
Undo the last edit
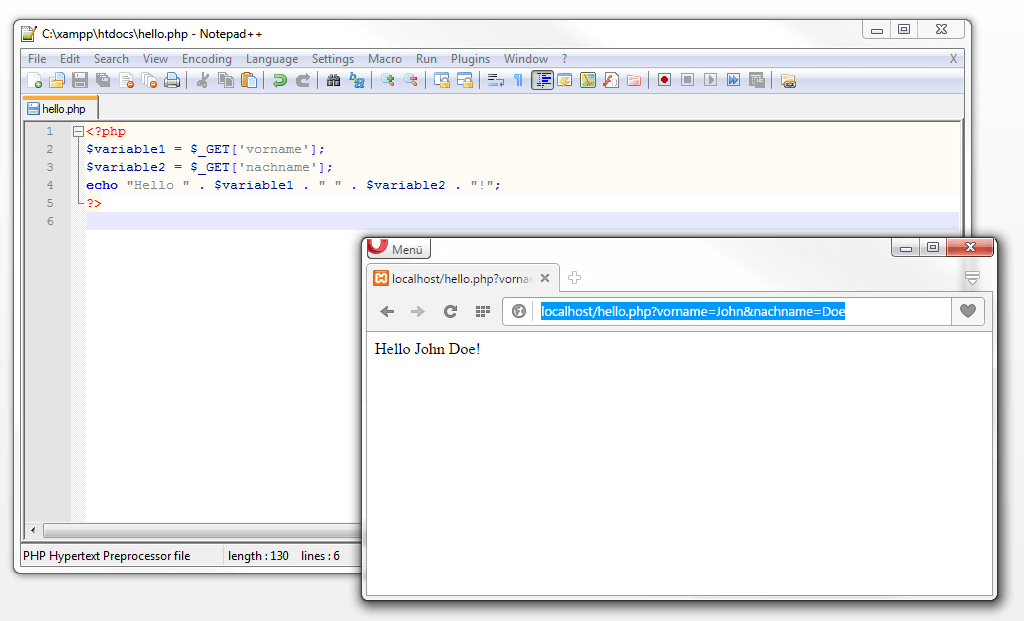(280, 80)
